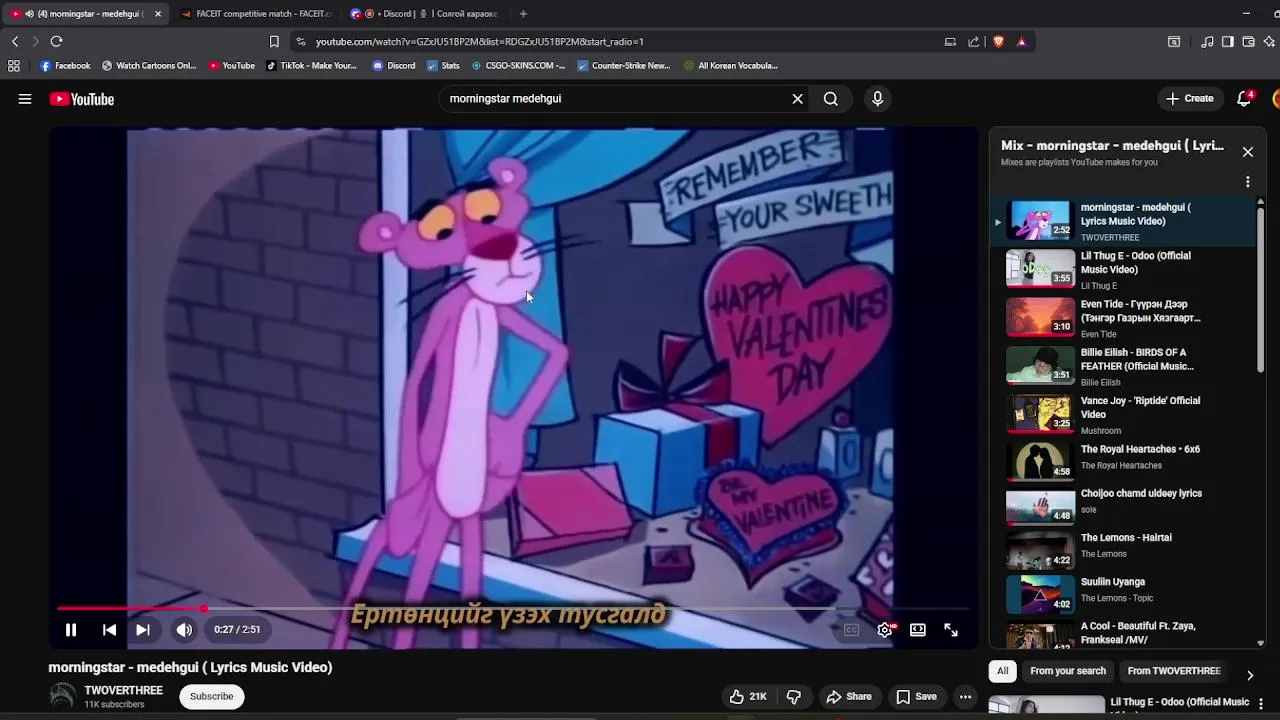Open Watch Cartoons Online bookmark
This screenshot has width=1280, height=720.
pos(148,66)
